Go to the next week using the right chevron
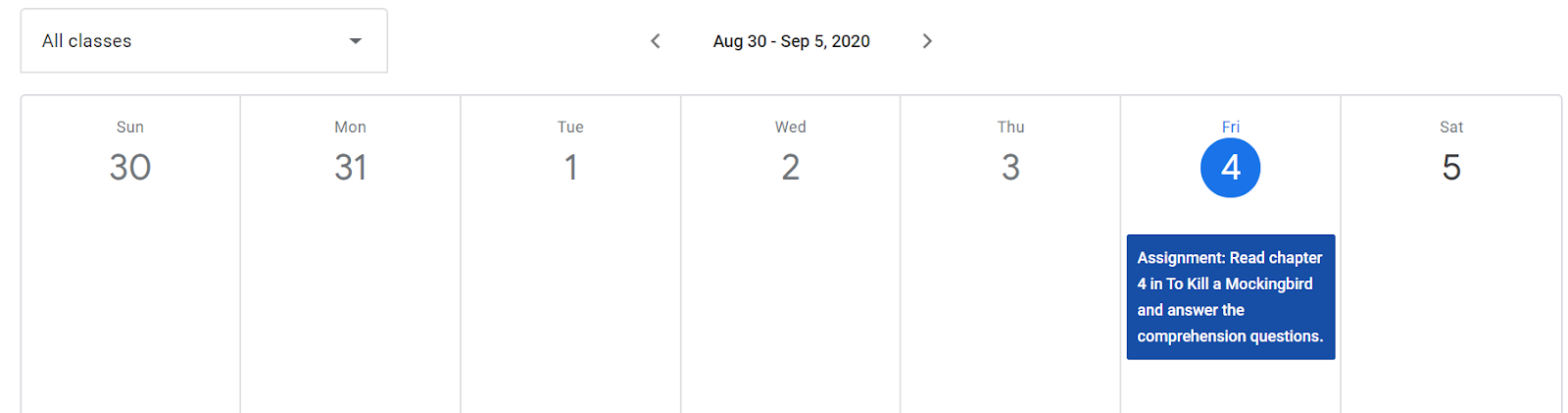This screenshot has width=1568, height=413. coord(927,41)
